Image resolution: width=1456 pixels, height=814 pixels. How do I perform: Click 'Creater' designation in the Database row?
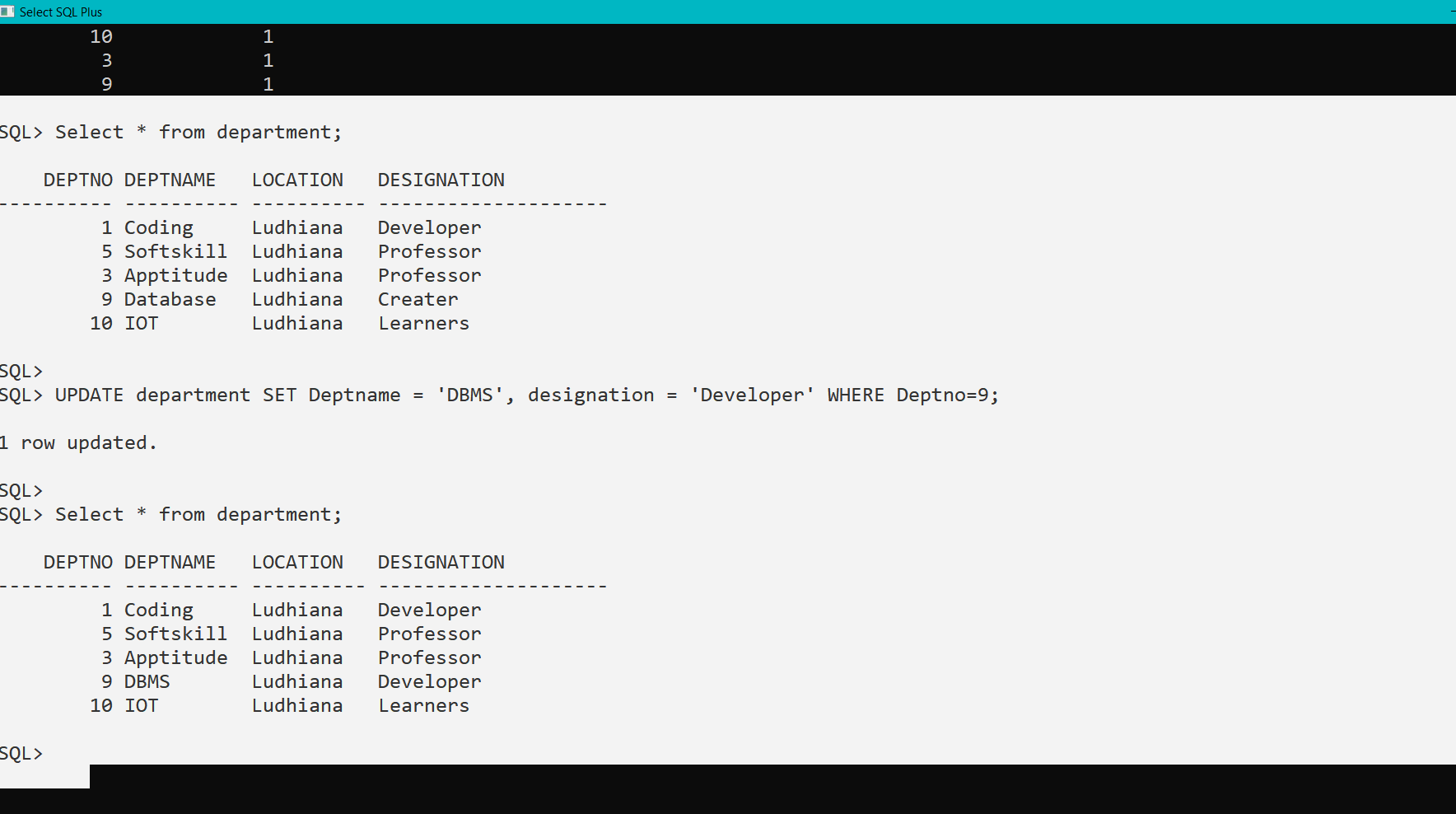coord(418,298)
